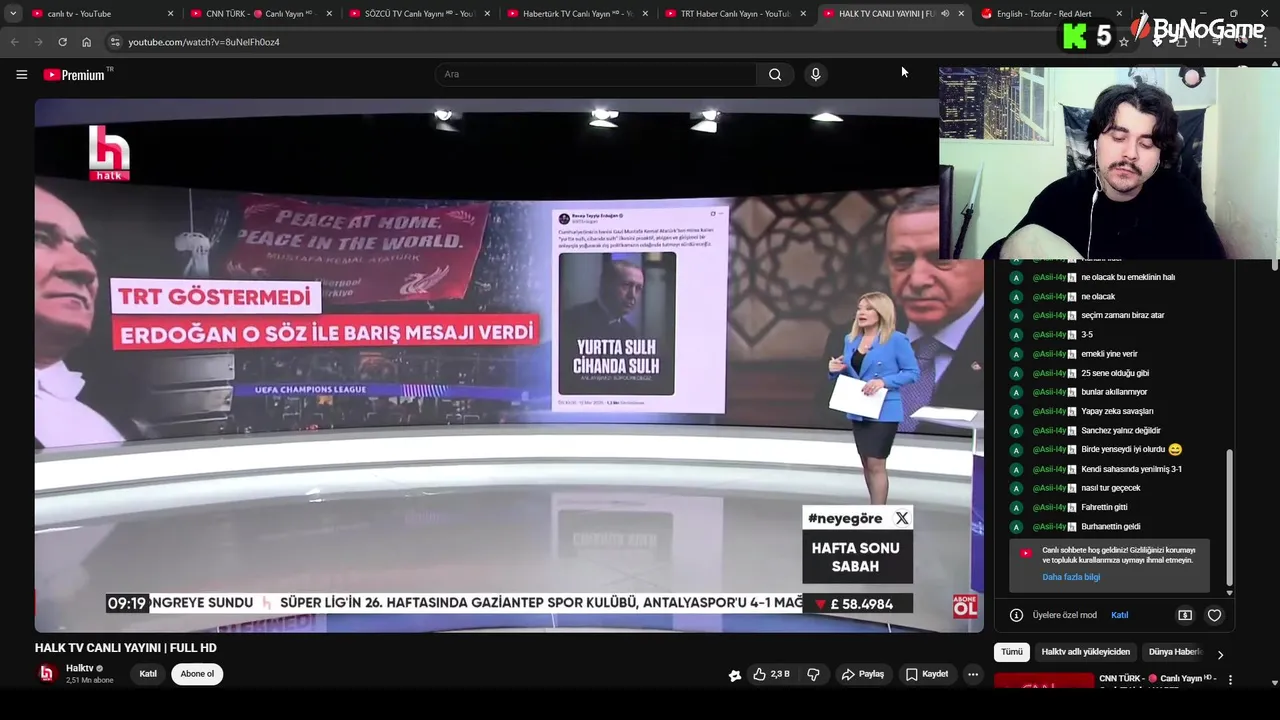Bookmark this page with star icon
Viewport: 1280px width, 720px height.
coord(1124,42)
